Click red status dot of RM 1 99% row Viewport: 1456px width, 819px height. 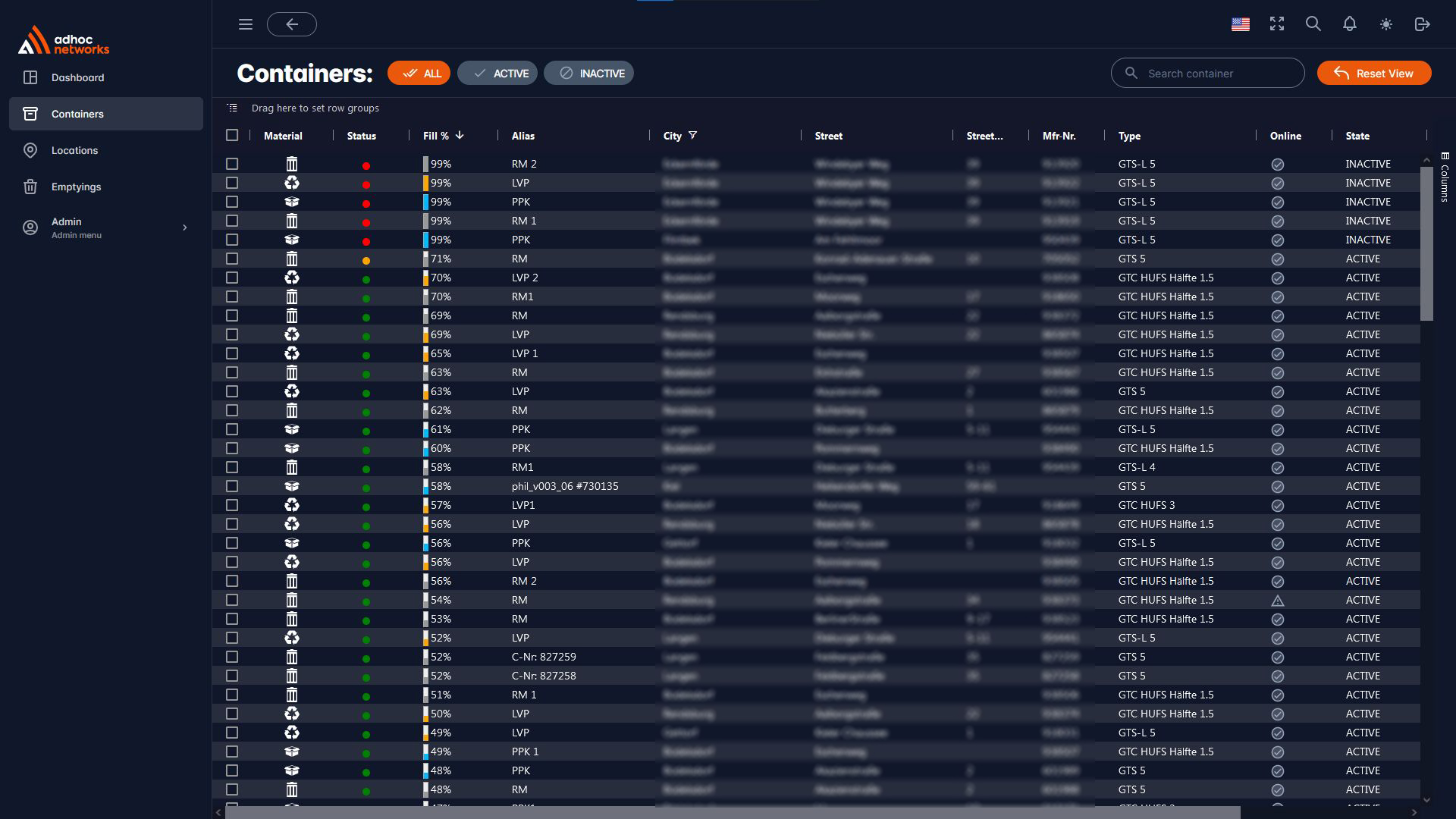coord(366,222)
